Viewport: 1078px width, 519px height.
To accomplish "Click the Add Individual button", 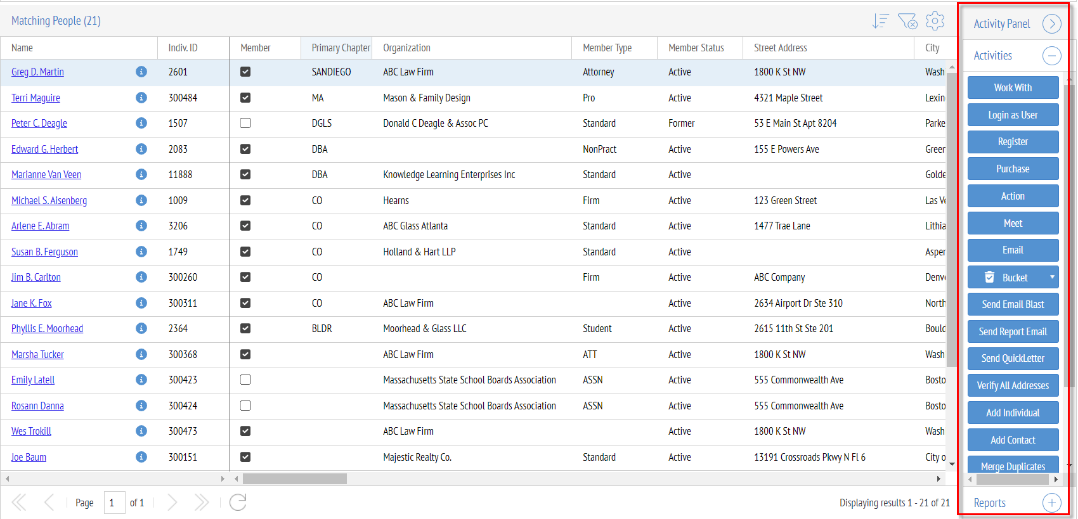I will (x=1013, y=412).
